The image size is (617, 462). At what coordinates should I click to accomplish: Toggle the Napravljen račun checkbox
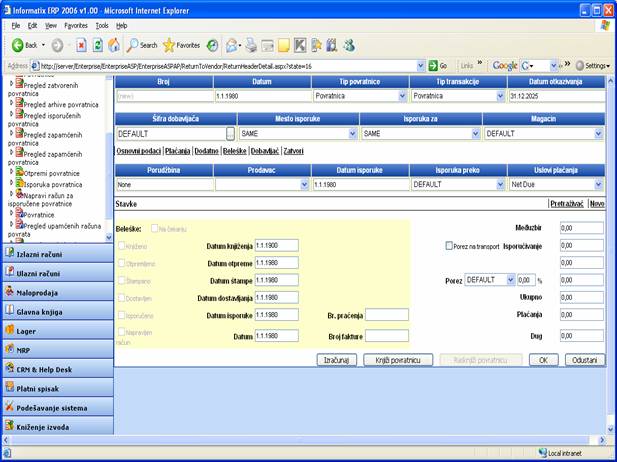122,332
